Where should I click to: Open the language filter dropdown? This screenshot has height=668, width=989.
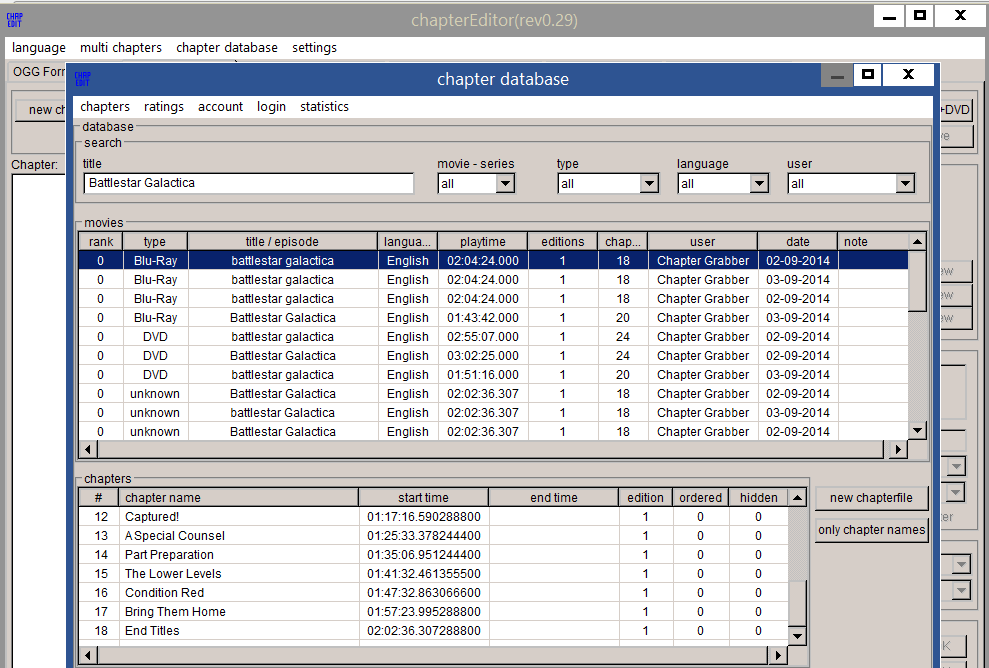(759, 184)
